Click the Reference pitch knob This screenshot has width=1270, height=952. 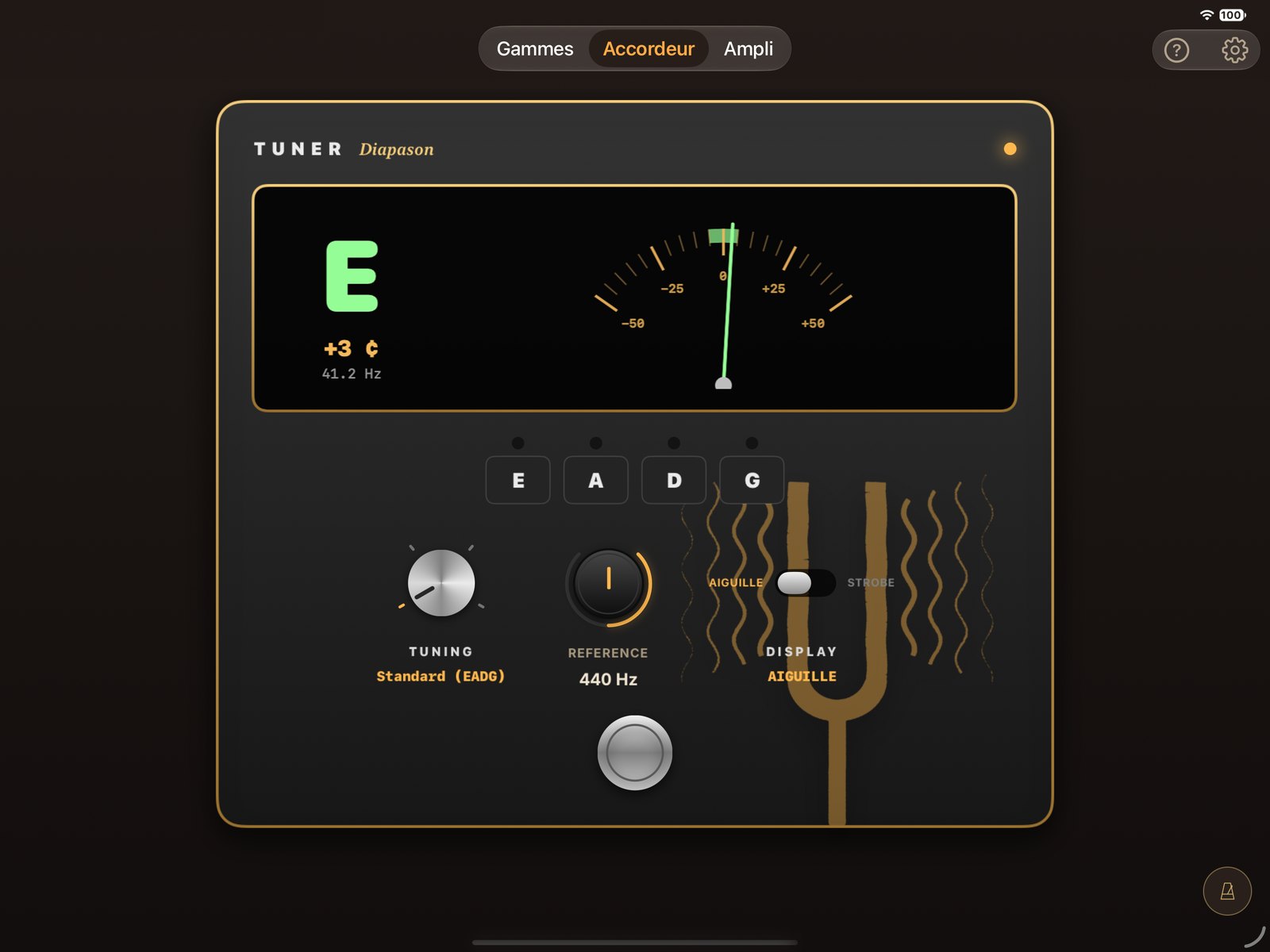click(x=608, y=582)
